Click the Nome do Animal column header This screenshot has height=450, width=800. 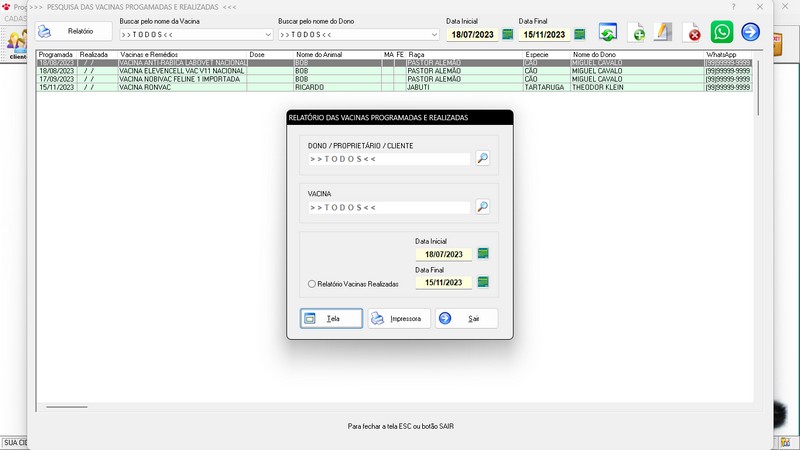tap(337, 55)
